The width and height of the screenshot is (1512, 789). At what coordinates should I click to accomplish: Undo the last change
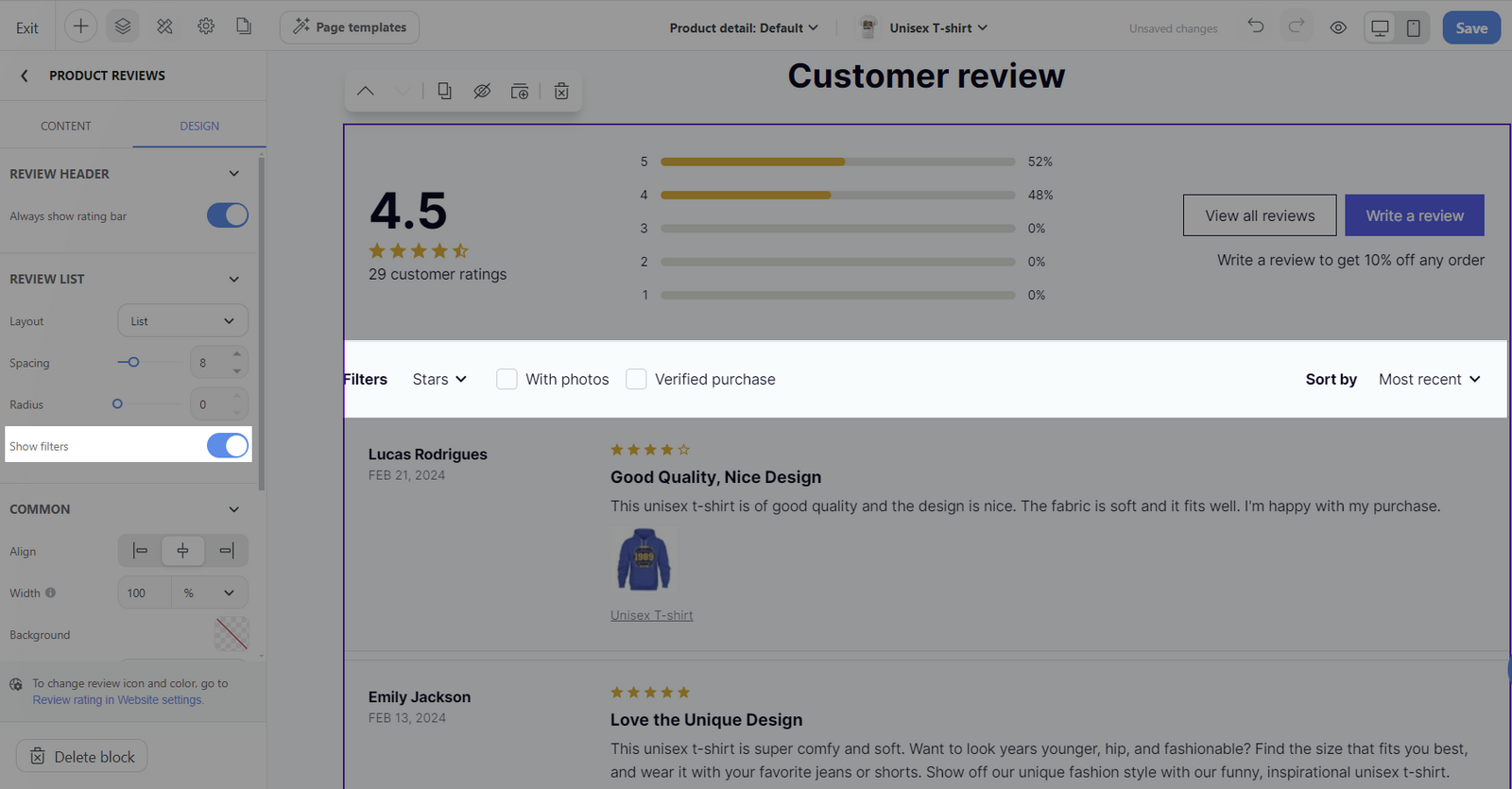1255,26
